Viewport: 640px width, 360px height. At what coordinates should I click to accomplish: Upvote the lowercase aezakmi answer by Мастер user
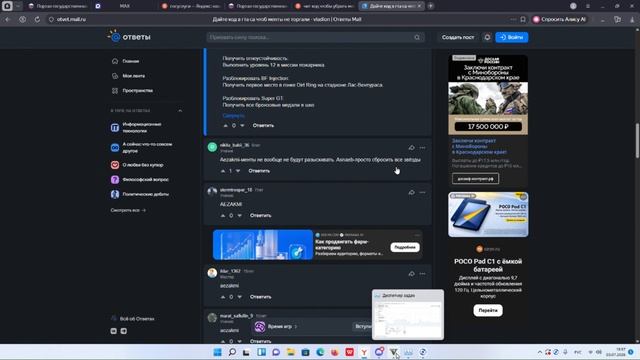[223, 297]
